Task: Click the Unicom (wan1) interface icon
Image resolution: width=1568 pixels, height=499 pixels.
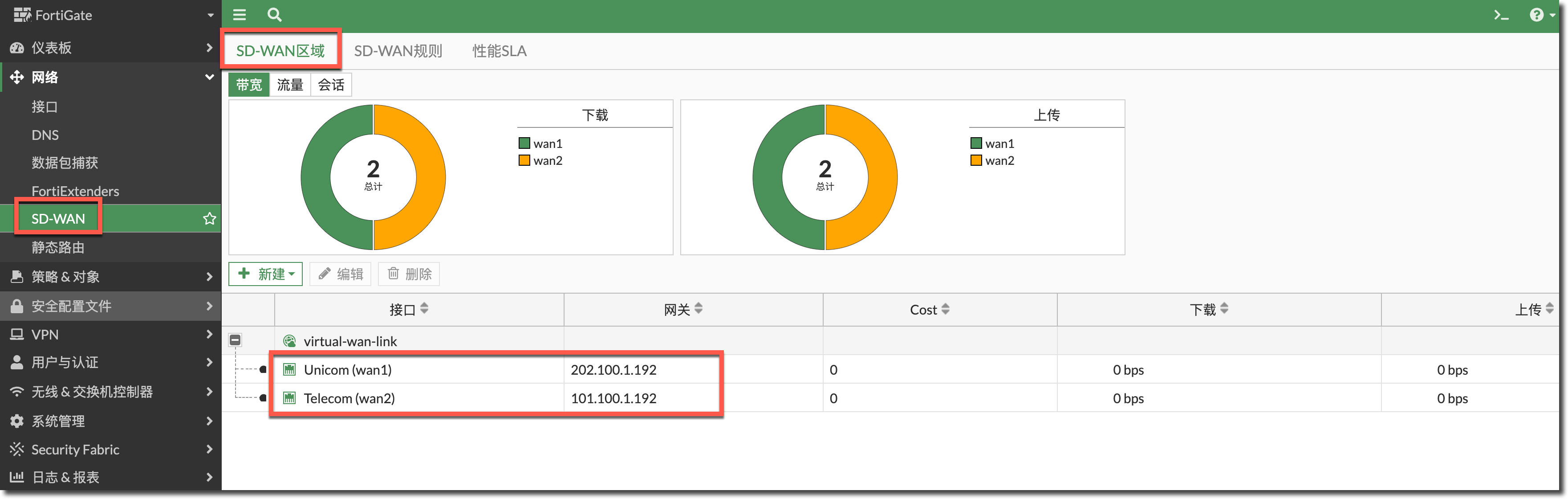Action: [290, 370]
